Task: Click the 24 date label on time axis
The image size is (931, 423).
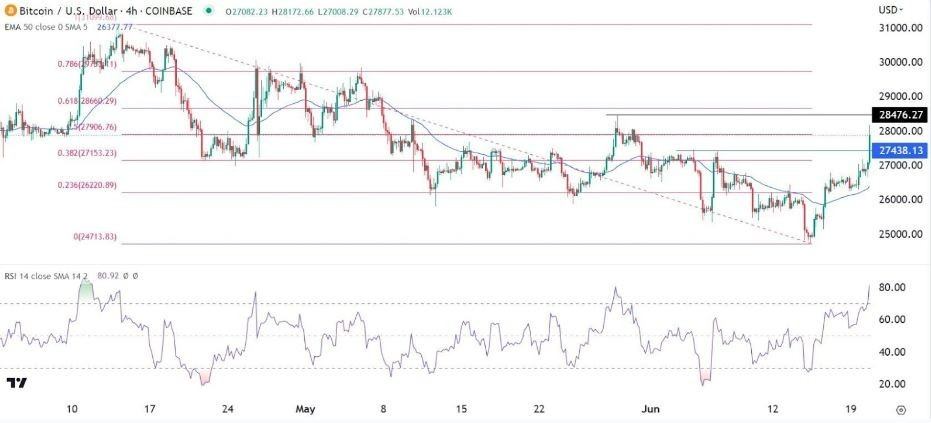Action: 228,409
